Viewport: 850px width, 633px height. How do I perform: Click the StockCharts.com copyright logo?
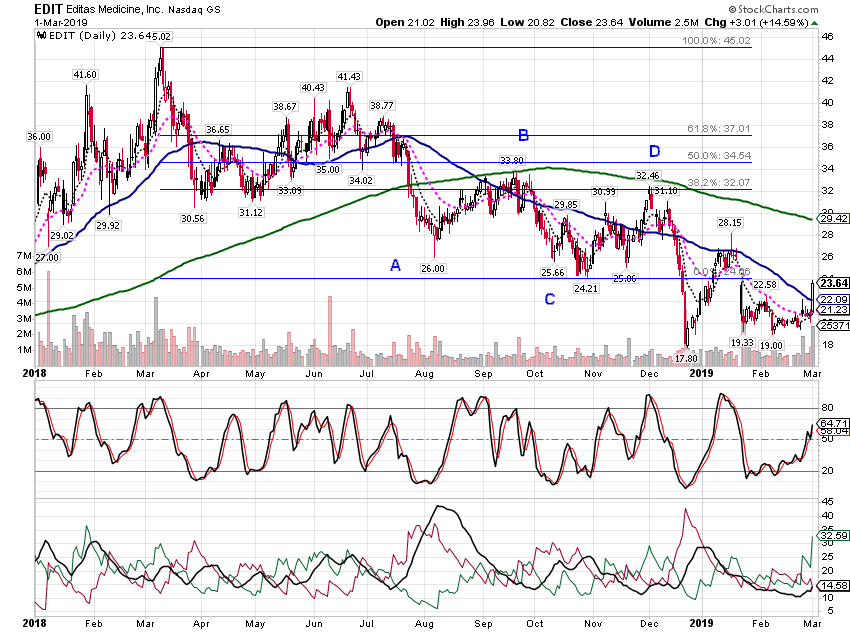pyautogui.click(x=773, y=9)
